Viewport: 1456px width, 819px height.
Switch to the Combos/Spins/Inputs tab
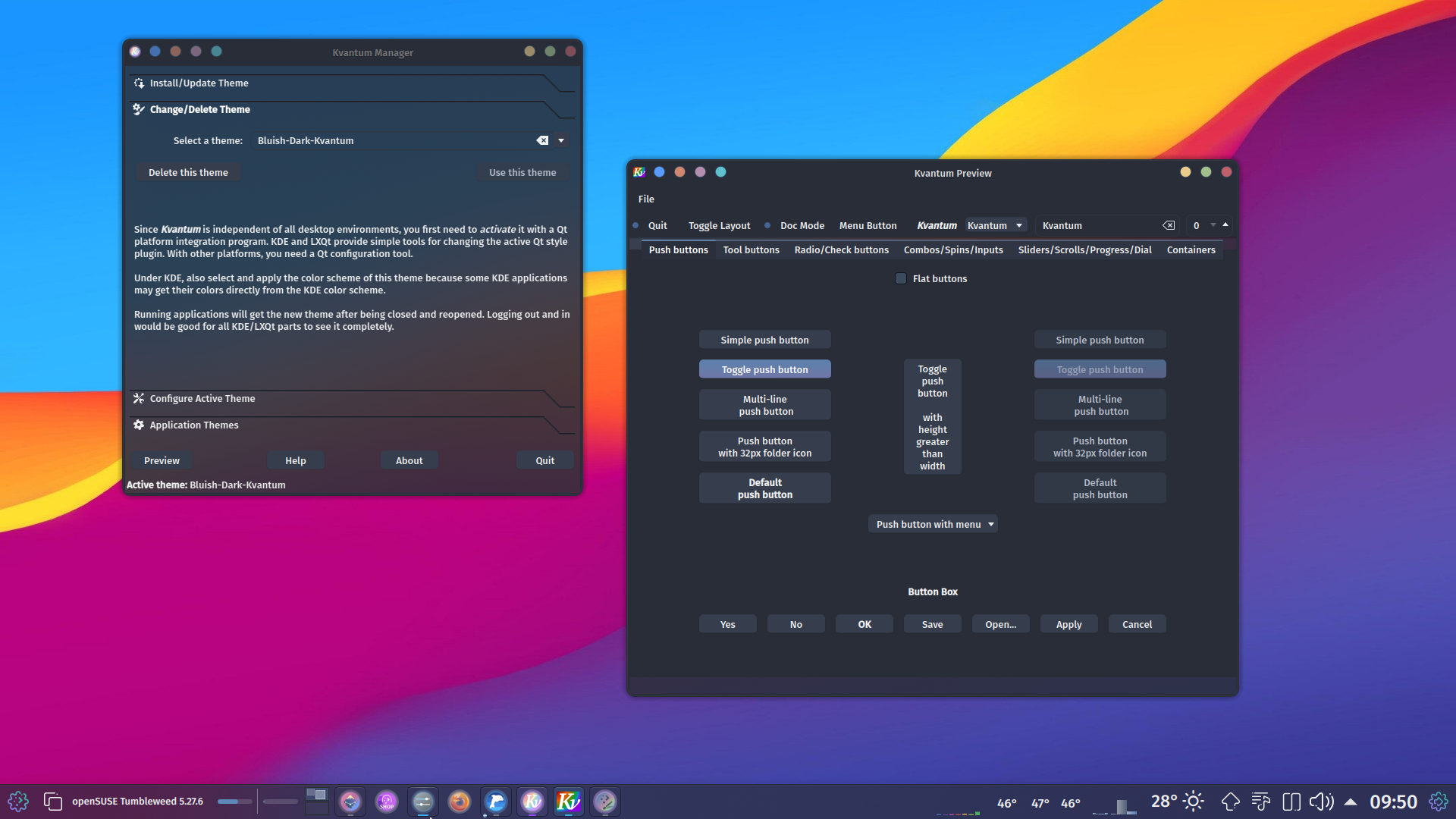coord(953,249)
